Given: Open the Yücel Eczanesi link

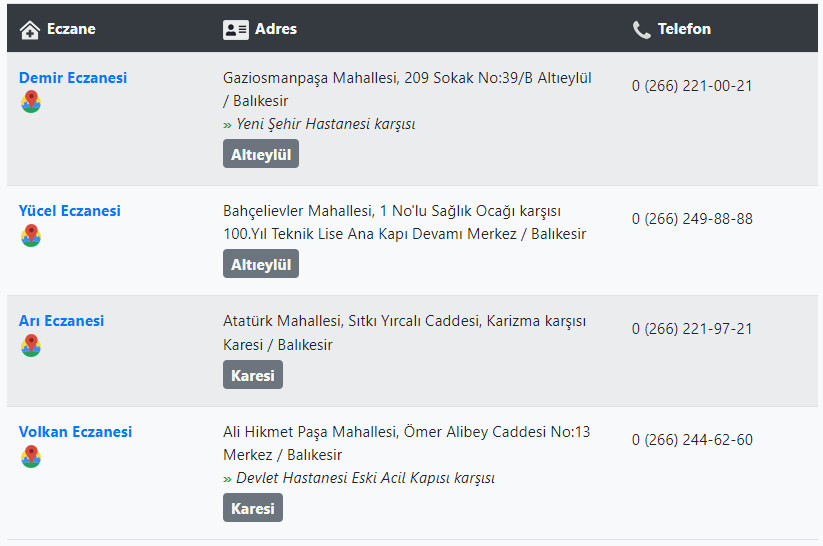Looking at the screenshot, I should [x=70, y=211].
